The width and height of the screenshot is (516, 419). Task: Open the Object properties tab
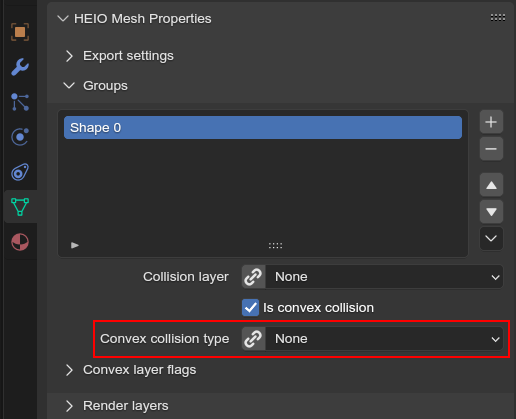click(x=20, y=32)
